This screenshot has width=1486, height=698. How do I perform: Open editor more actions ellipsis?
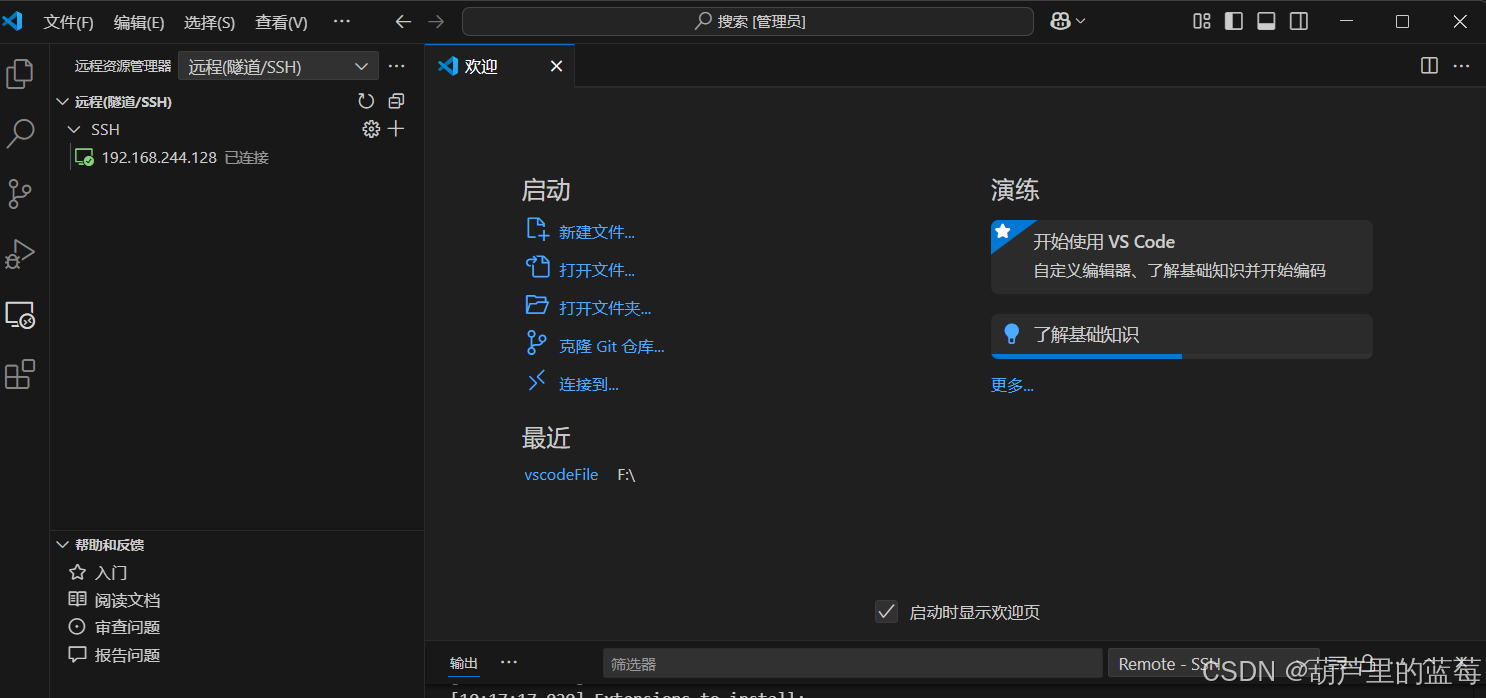pos(1462,66)
